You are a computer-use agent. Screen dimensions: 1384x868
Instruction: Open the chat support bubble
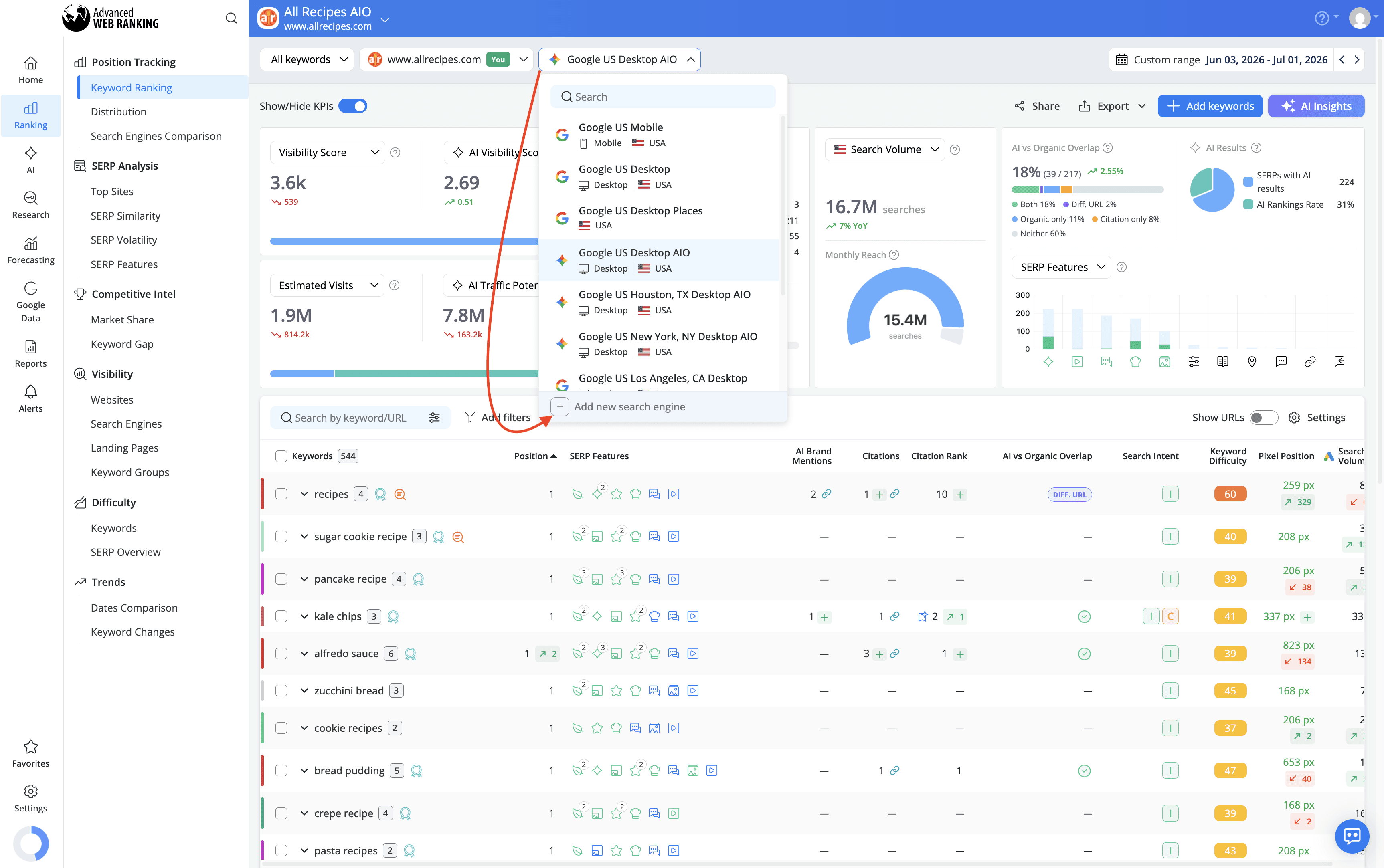(1352, 836)
